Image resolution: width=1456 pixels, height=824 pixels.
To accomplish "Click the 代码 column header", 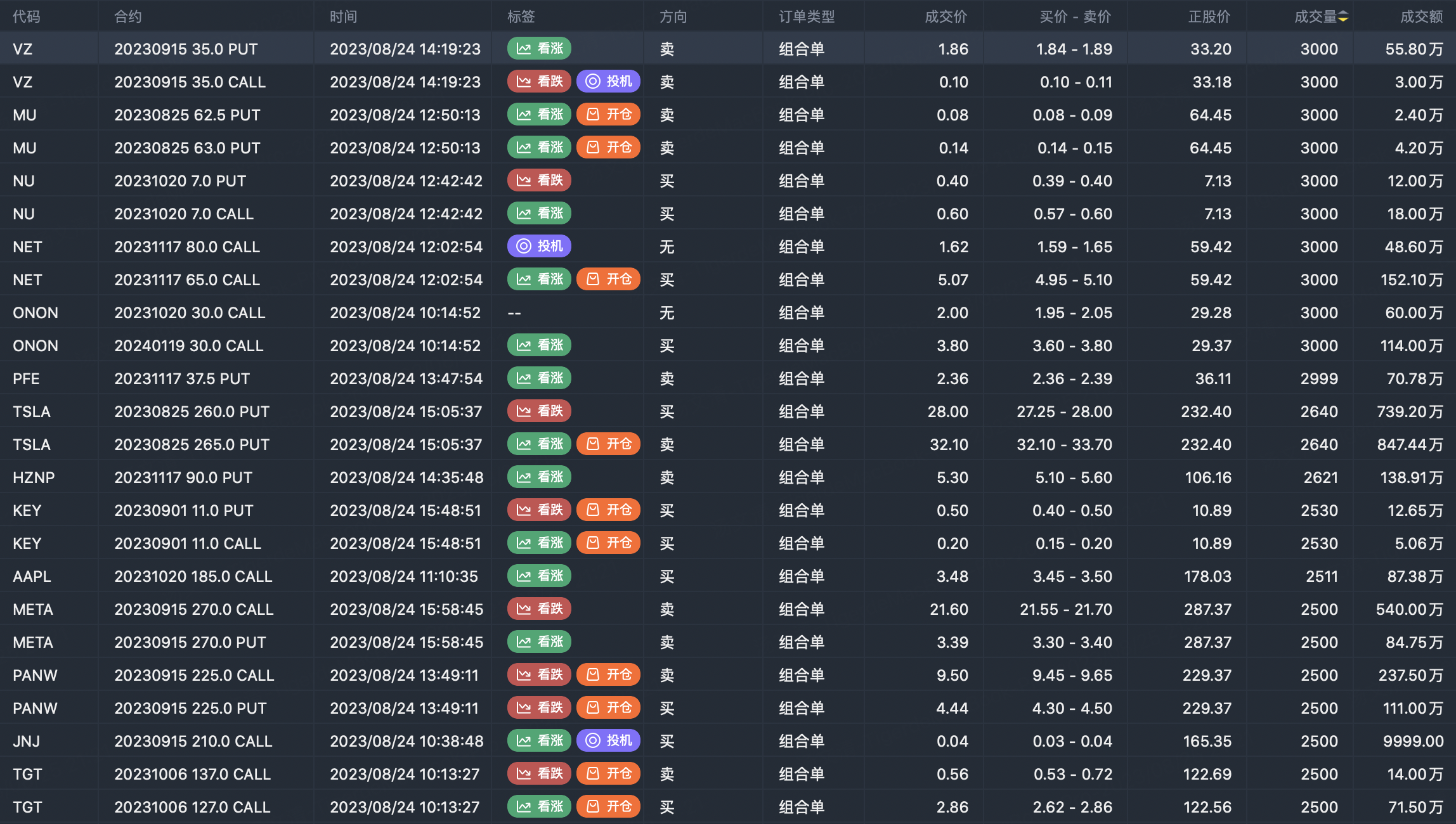I will click(26, 17).
